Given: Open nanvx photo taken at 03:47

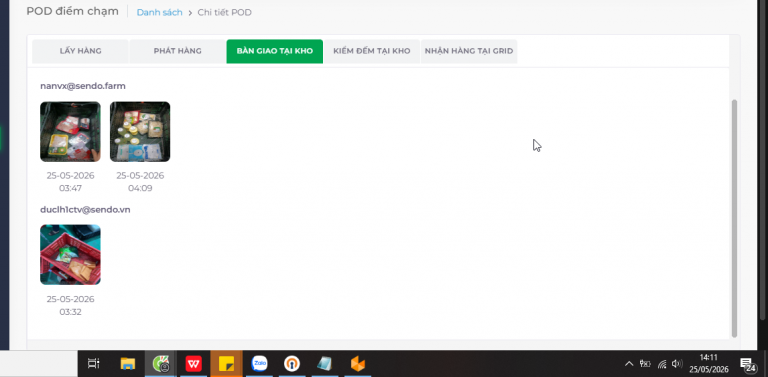Looking at the screenshot, I should click(x=70, y=132).
